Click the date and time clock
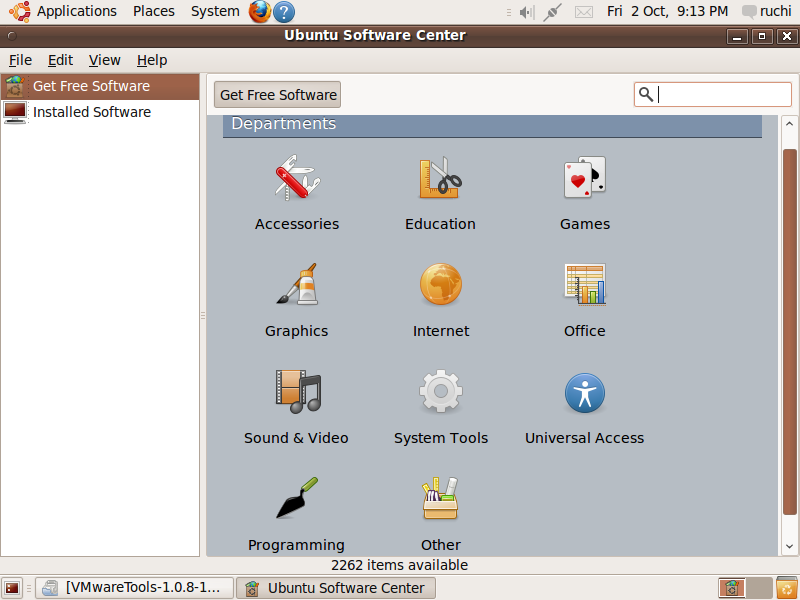The width and height of the screenshot is (800, 600). tap(667, 11)
